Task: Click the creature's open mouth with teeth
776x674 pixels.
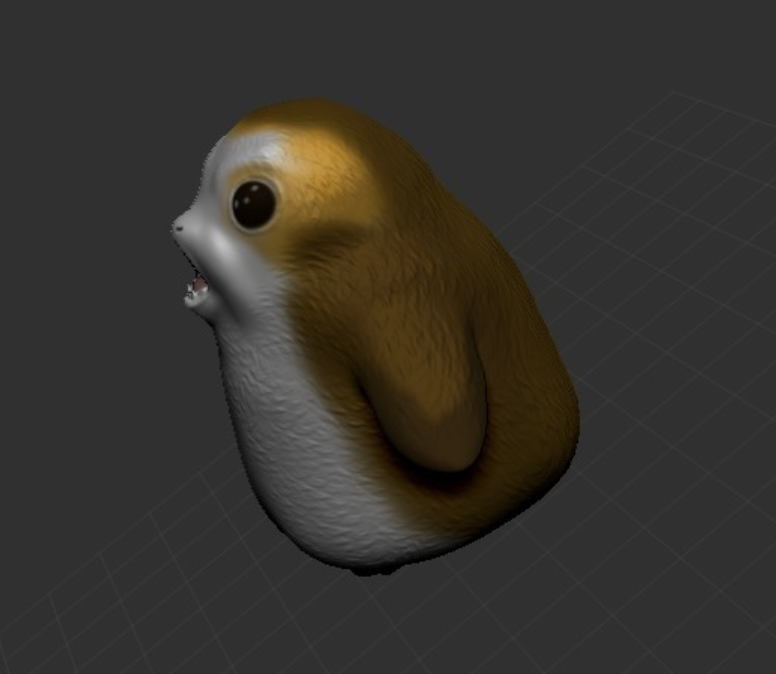Action: pos(196,288)
